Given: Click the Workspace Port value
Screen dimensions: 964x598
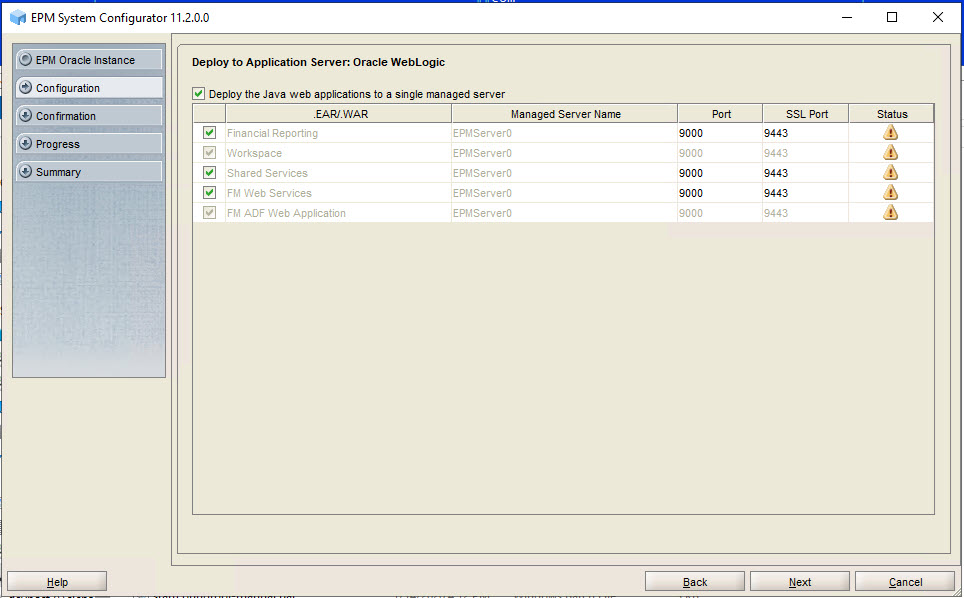Looking at the screenshot, I should [x=690, y=153].
